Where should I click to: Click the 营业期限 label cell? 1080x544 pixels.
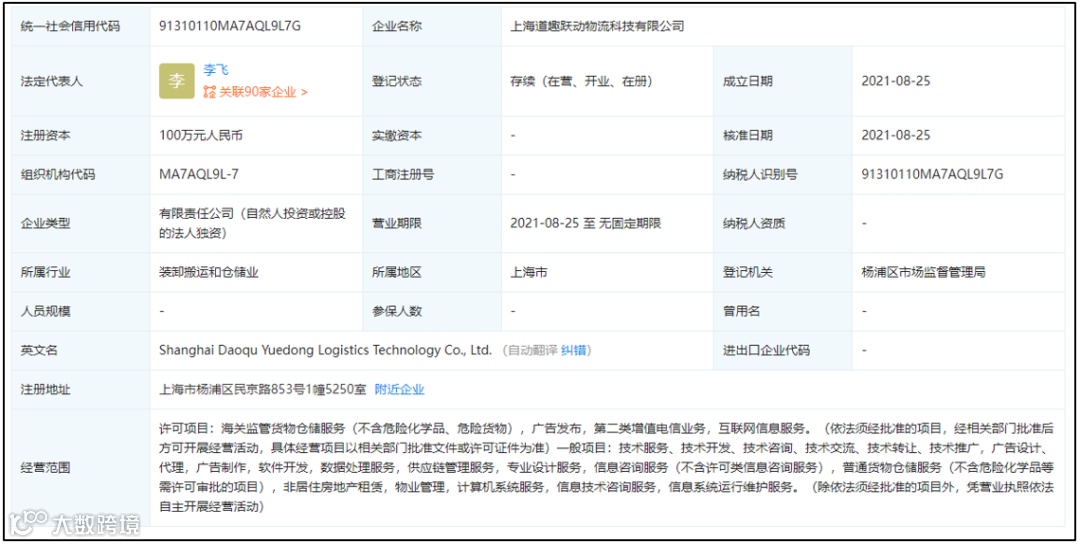pyautogui.click(x=432, y=224)
